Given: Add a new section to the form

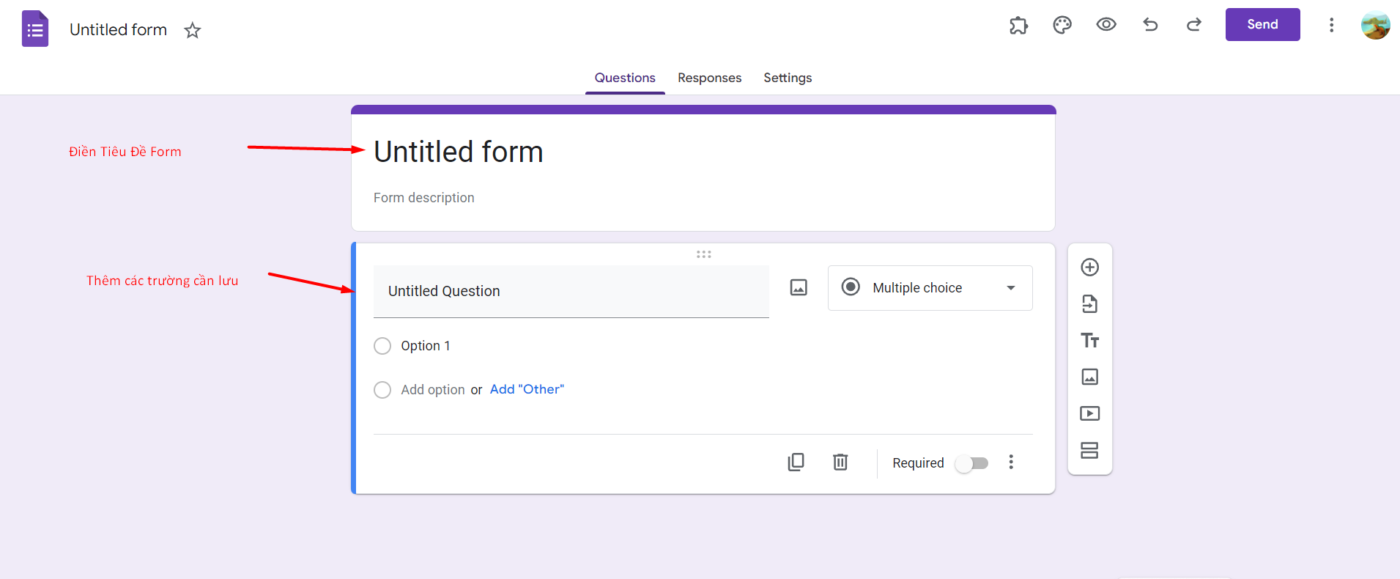Looking at the screenshot, I should pos(1089,450).
